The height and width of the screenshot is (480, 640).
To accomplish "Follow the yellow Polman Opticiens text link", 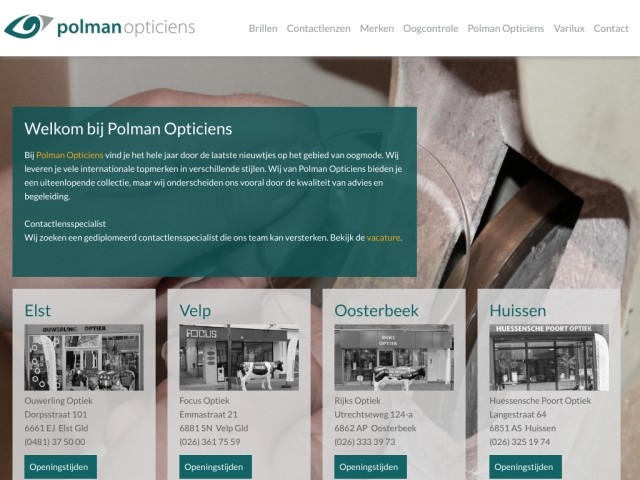I will click(70, 155).
